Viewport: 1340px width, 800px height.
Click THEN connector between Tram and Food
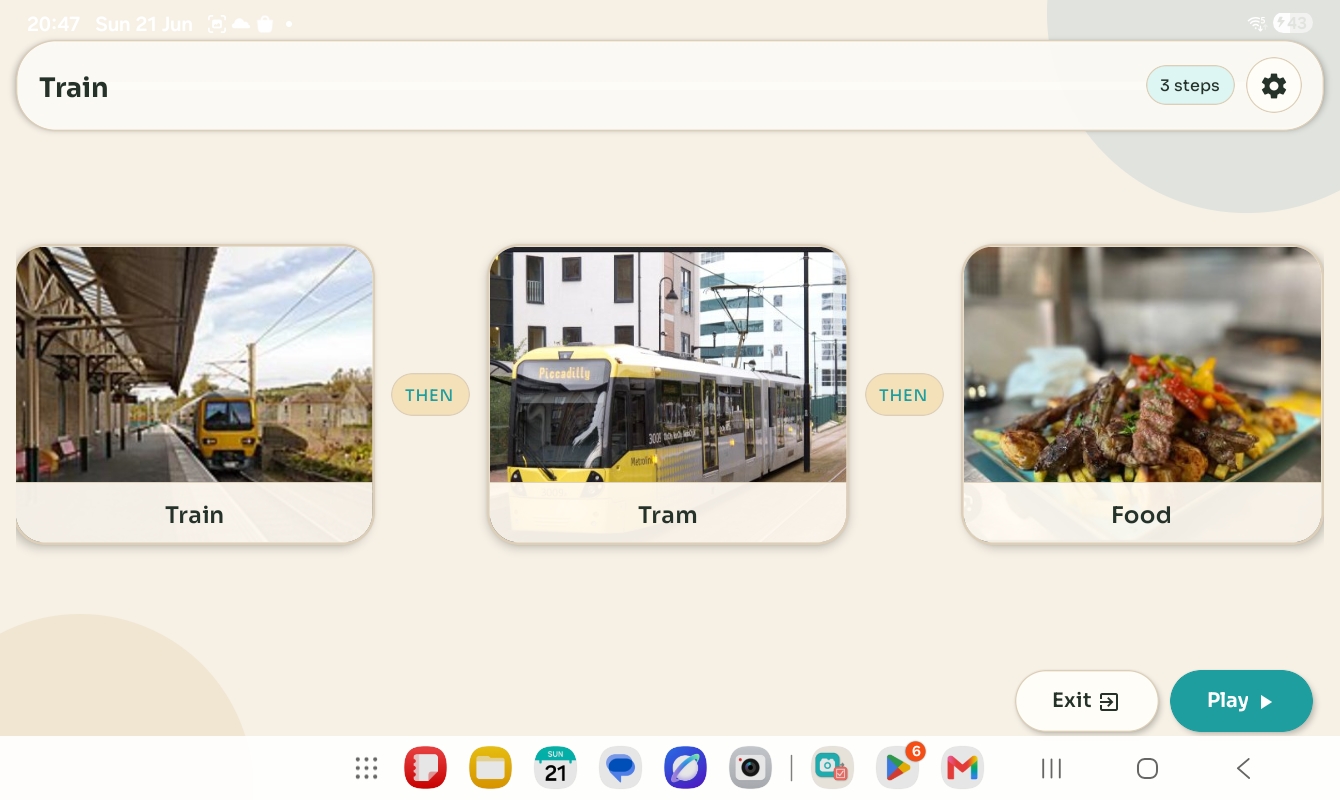click(x=904, y=395)
